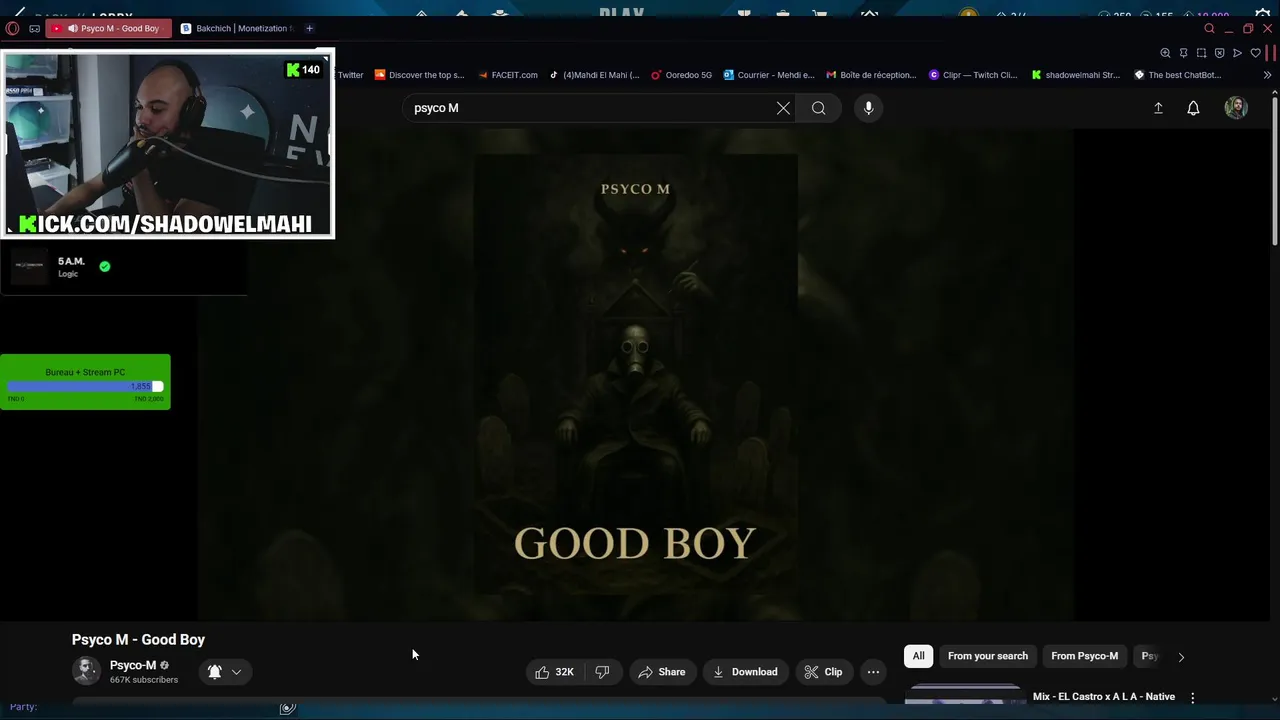Image resolution: width=1280 pixels, height=720 pixels.
Task: Share the Good Boy video
Action: (662, 672)
